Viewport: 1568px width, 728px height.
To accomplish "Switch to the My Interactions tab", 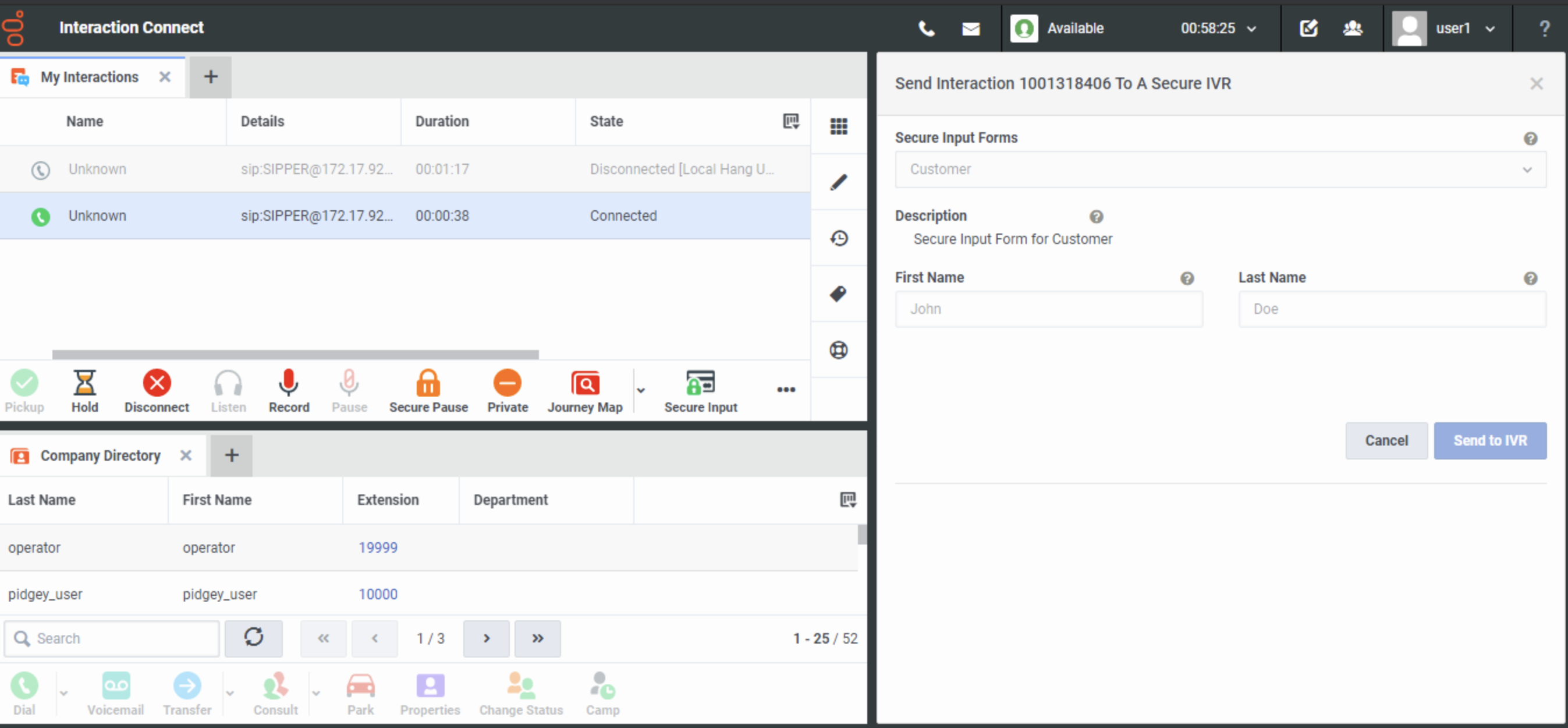I will tap(89, 77).
